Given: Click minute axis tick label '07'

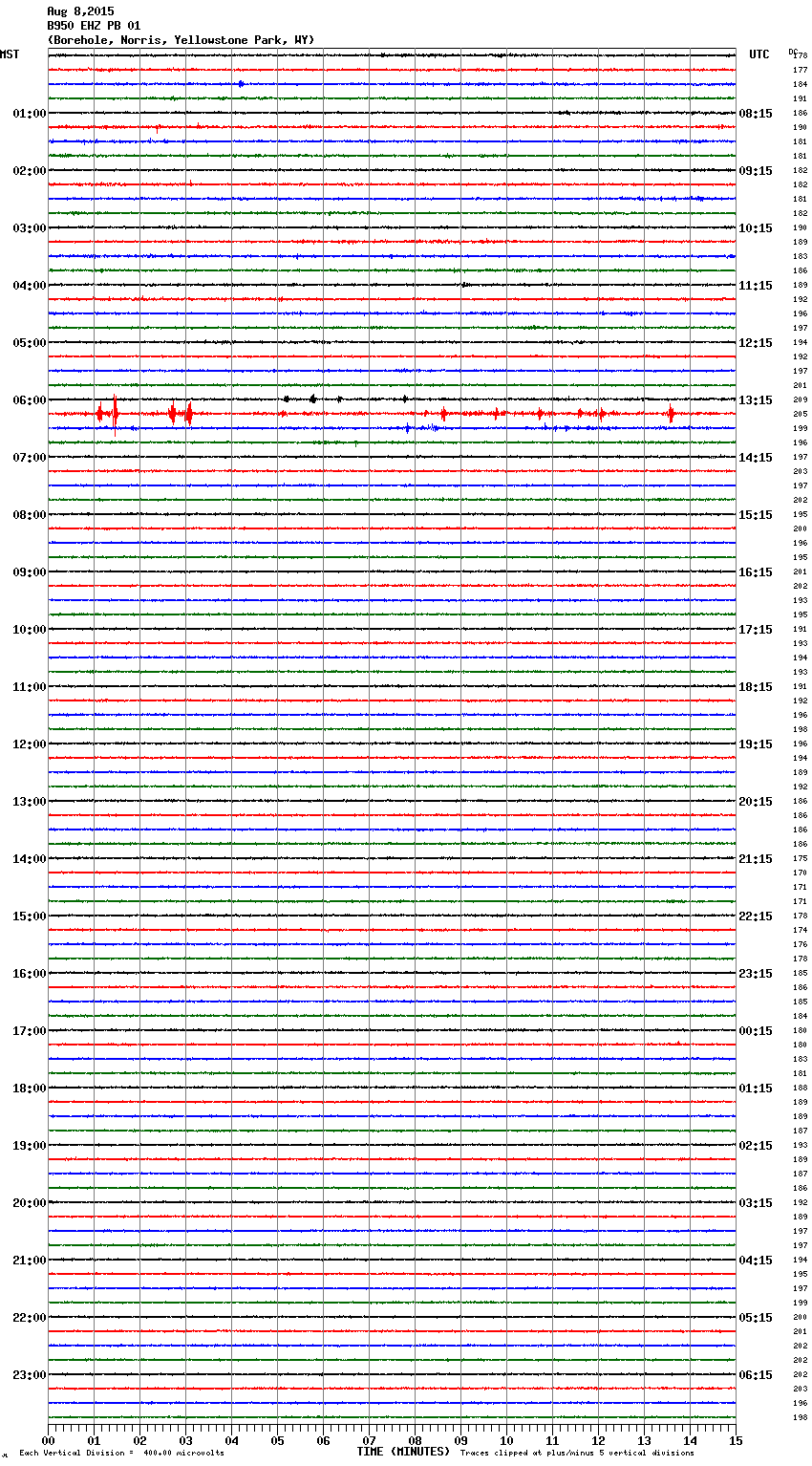Looking at the screenshot, I should coord(370,1440).
